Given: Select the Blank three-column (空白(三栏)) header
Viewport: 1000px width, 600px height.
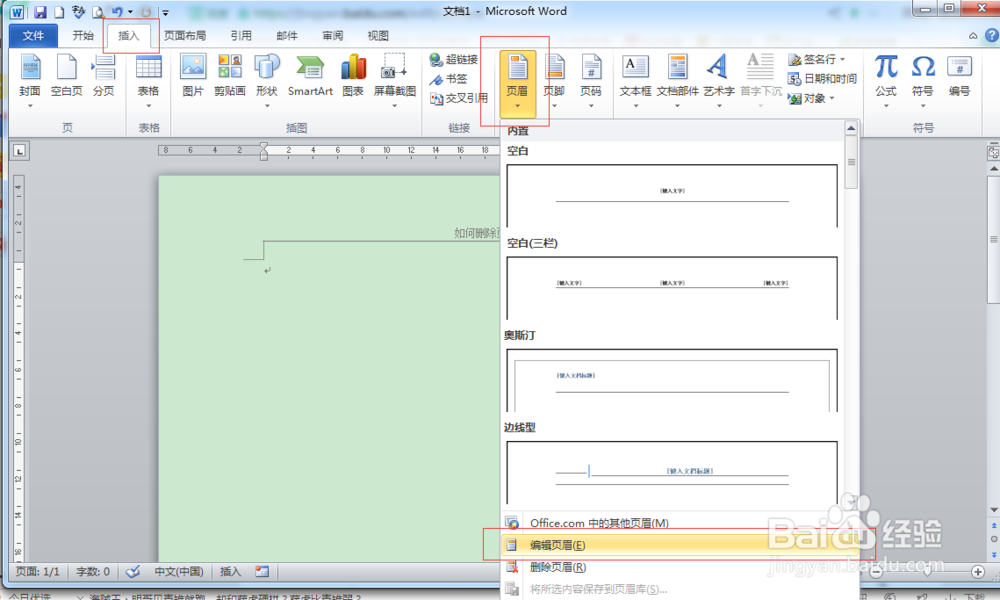Looking at the screenshot, I should (672, 288).
